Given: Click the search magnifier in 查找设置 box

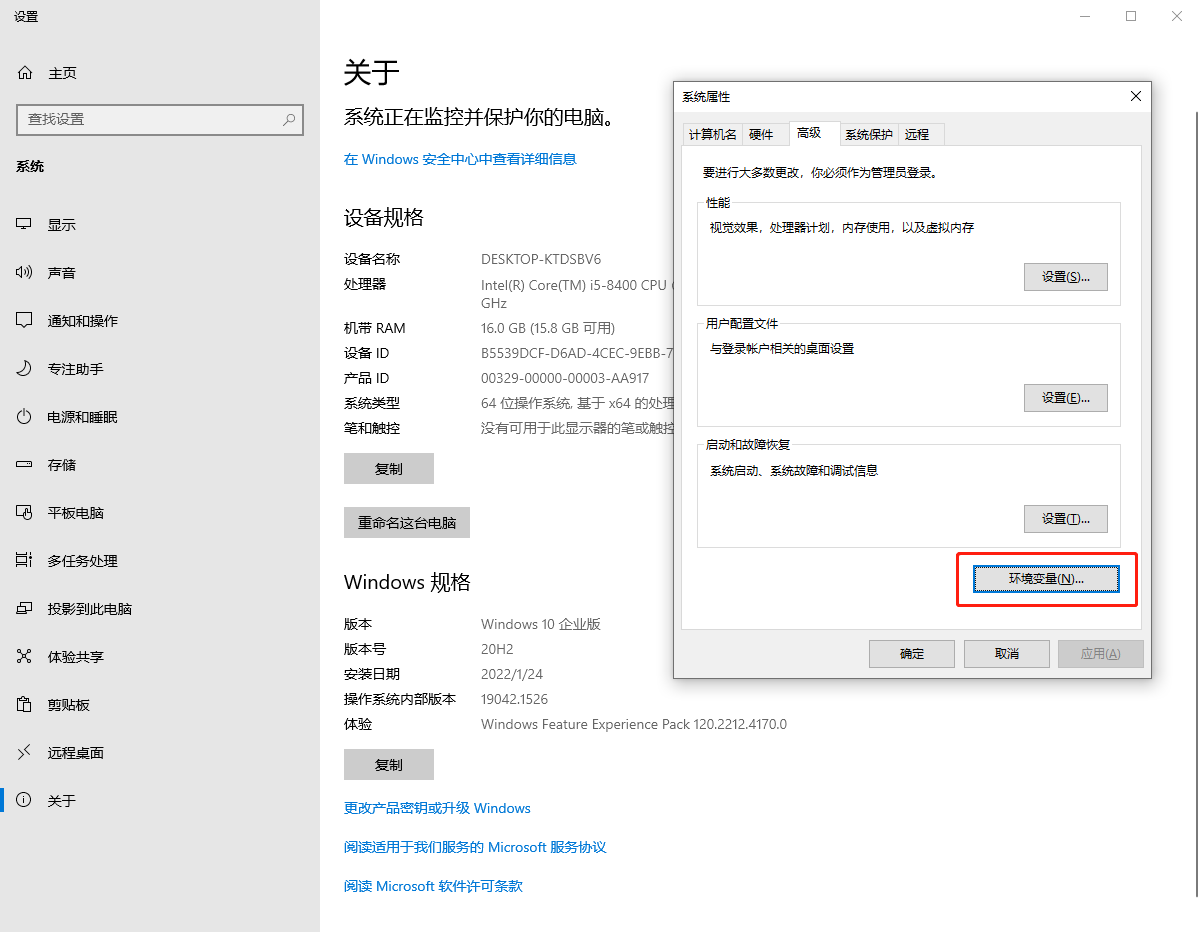Looking at the screenshot, I should [x=289, y=119].
